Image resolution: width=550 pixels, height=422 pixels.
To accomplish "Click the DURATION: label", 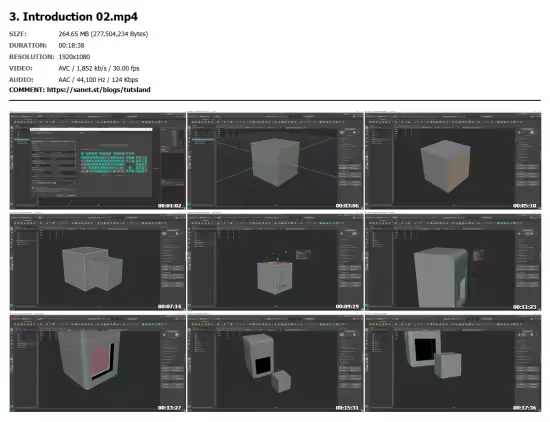I will click(28, 45).
